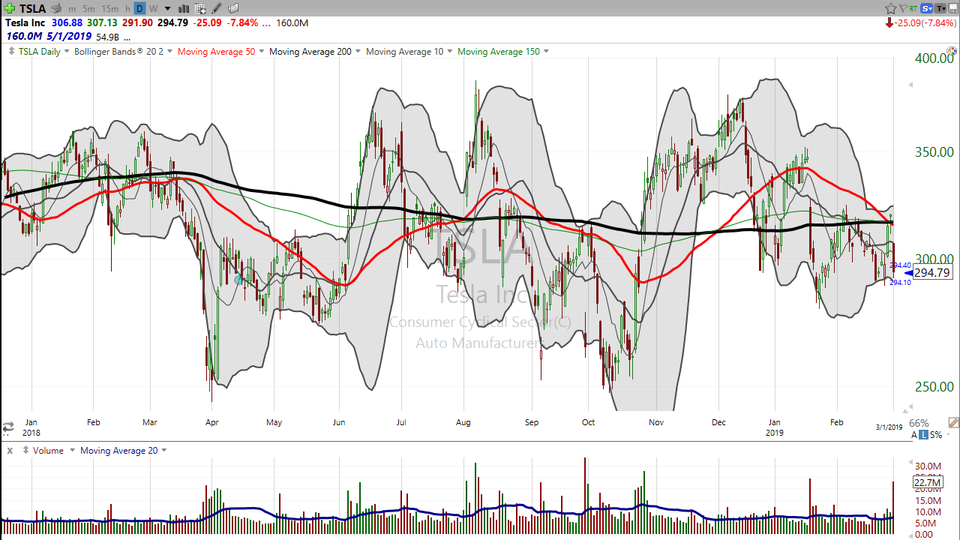The width and height of the screenshot is (960, 540).
Task: Select the Weekly 'W' timeframe button
Action: (153, 9)
